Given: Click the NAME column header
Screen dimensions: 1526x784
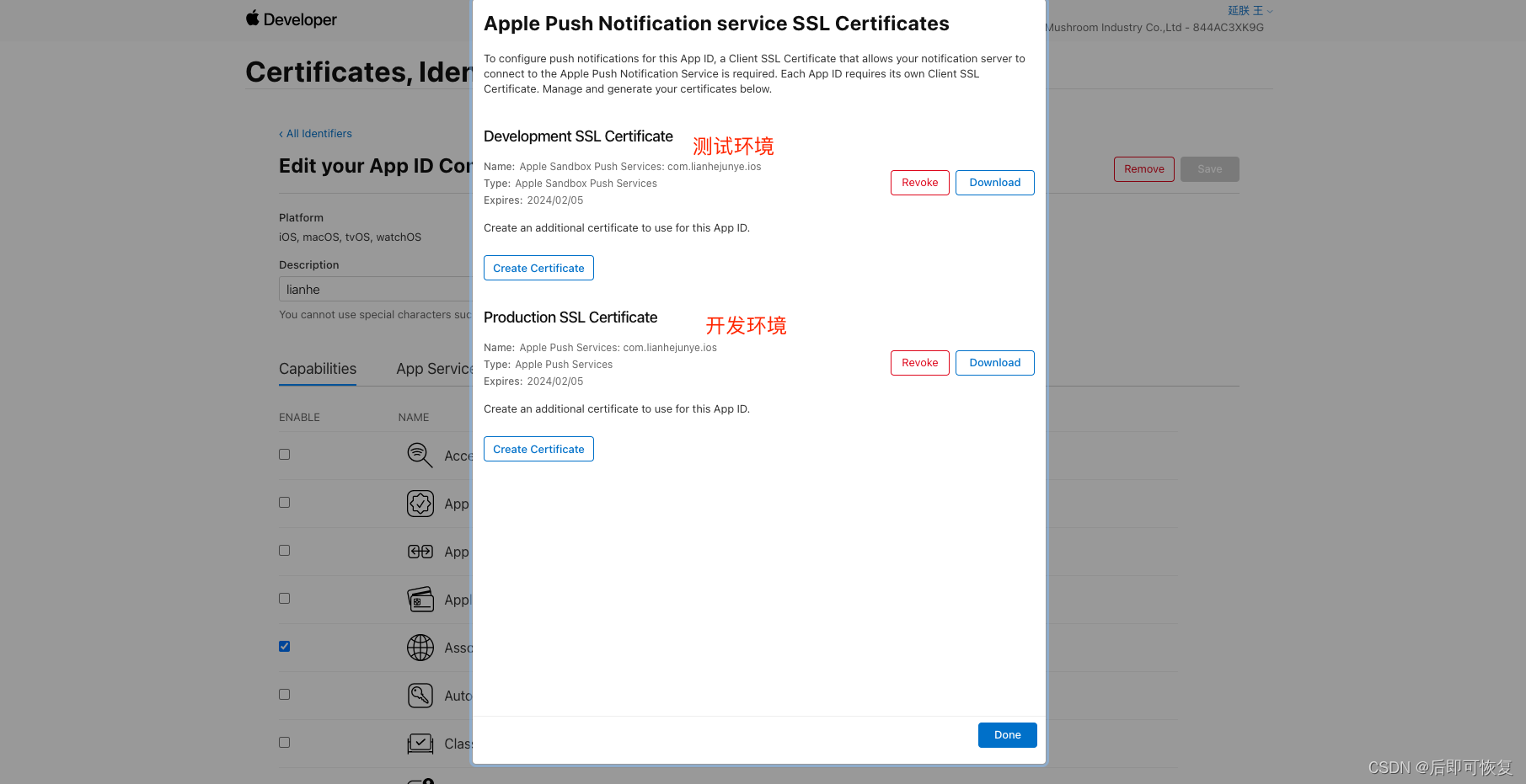Looking at the screenshot, I should (414, 418).
